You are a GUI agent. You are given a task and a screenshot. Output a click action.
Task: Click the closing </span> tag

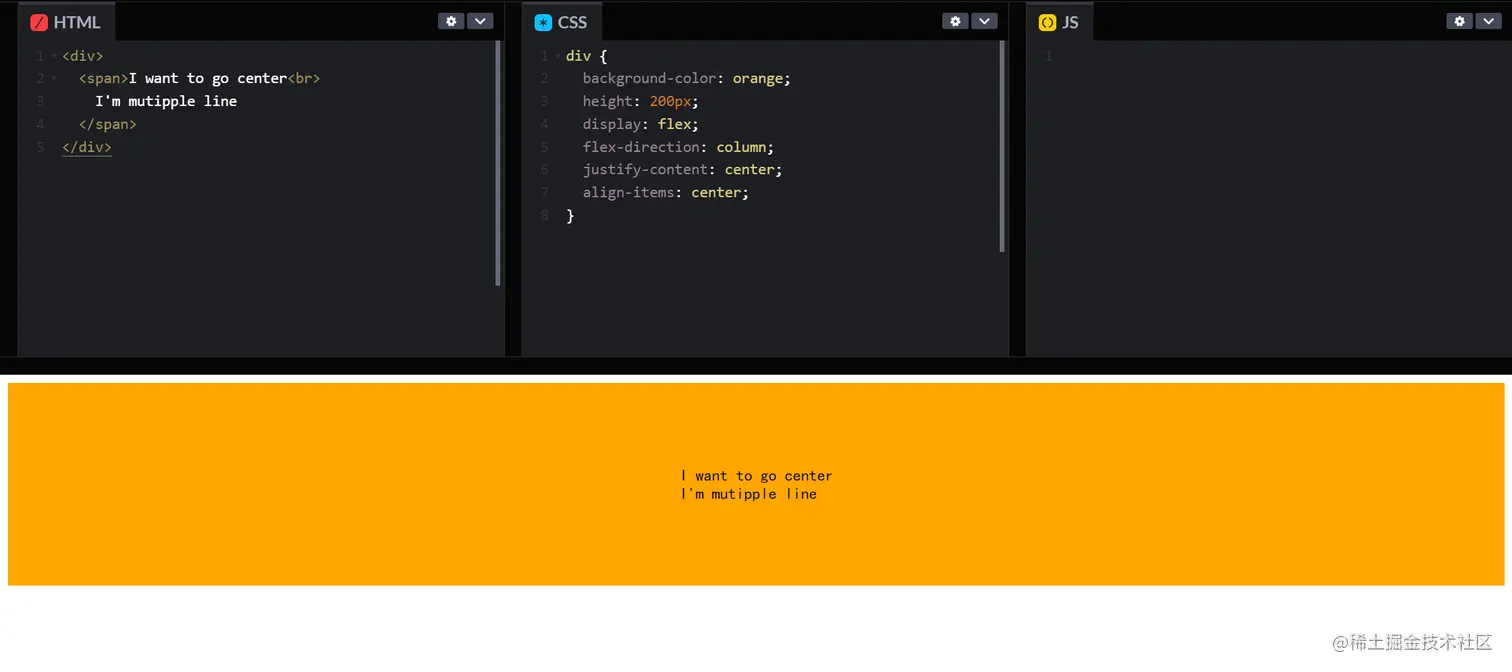[x=108, y=124]
